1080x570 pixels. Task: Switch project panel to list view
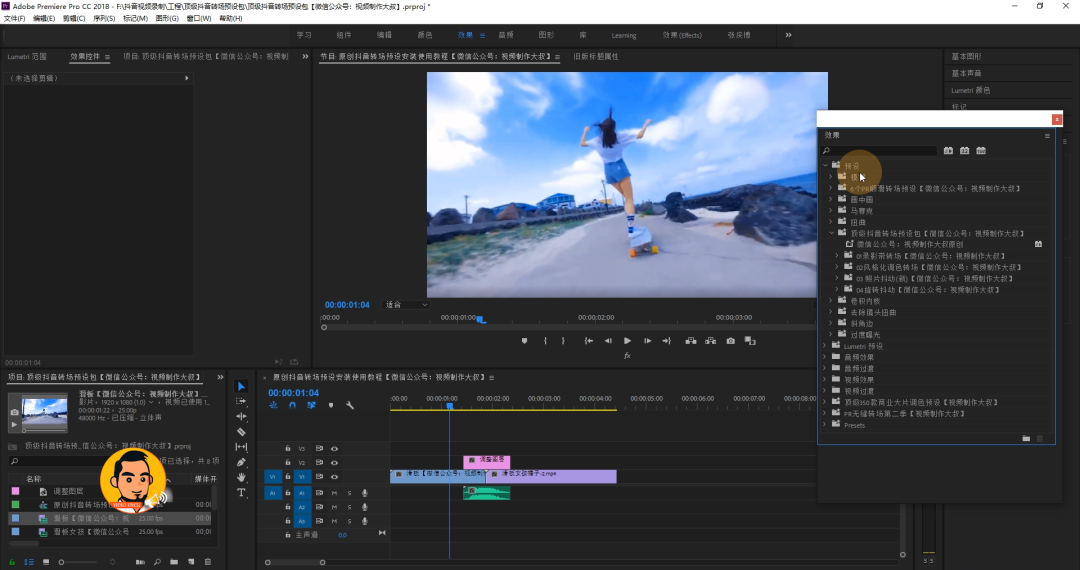pos(29,562)
